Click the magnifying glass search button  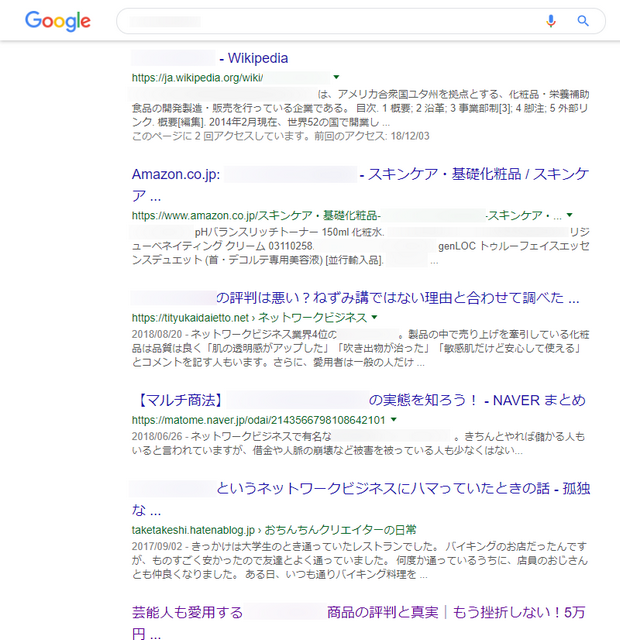coord(583,21)
